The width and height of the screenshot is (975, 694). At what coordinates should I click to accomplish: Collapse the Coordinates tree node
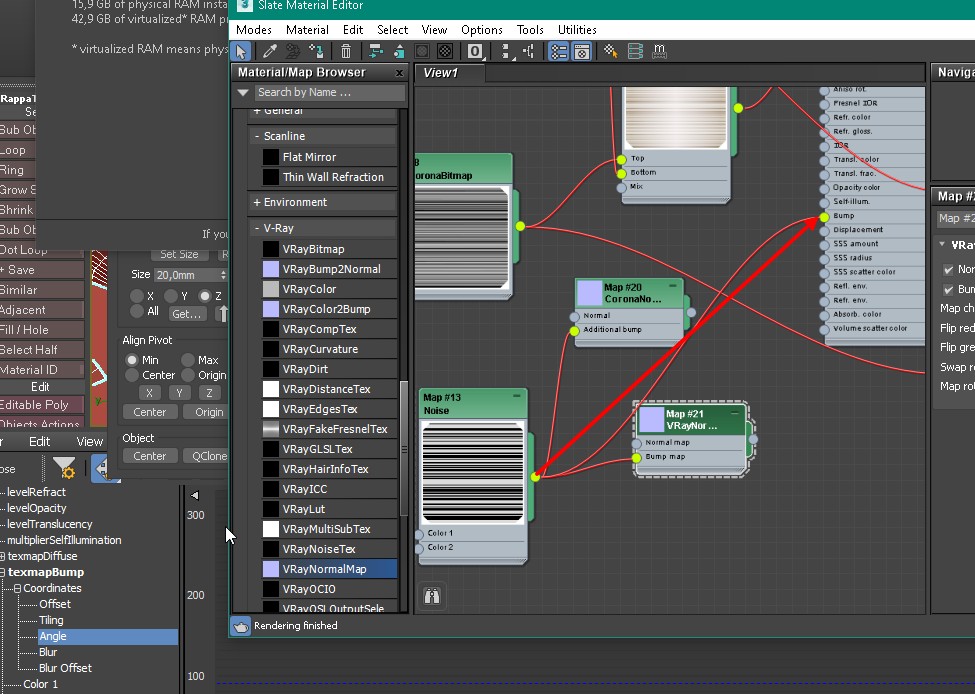[x=17, y=589]
